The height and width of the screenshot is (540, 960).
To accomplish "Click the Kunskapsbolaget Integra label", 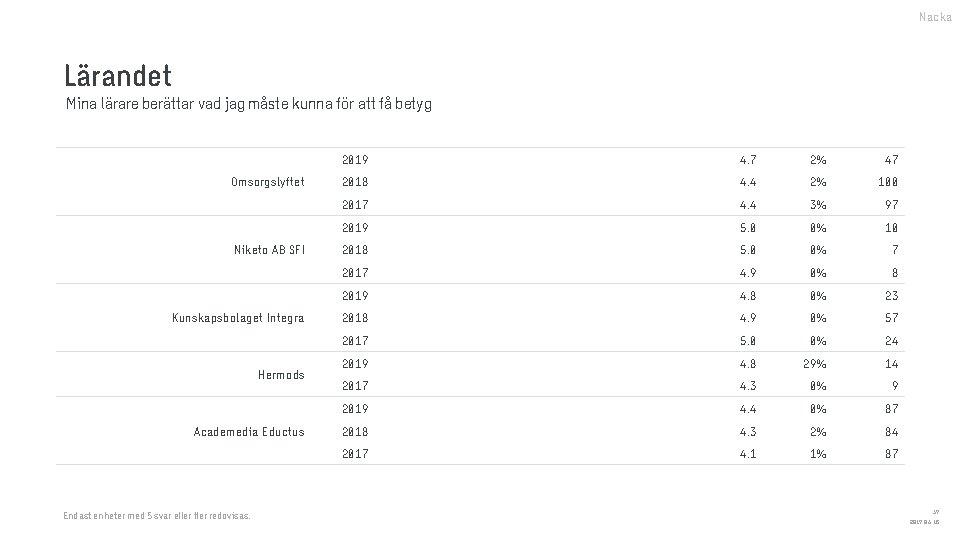I will pos(238,318).
